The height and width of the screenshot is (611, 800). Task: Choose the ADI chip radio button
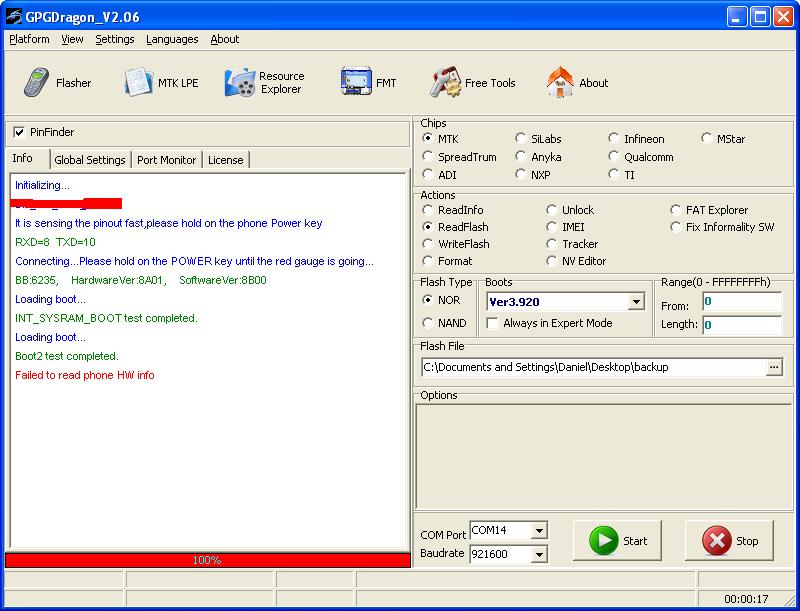(428, 174)
